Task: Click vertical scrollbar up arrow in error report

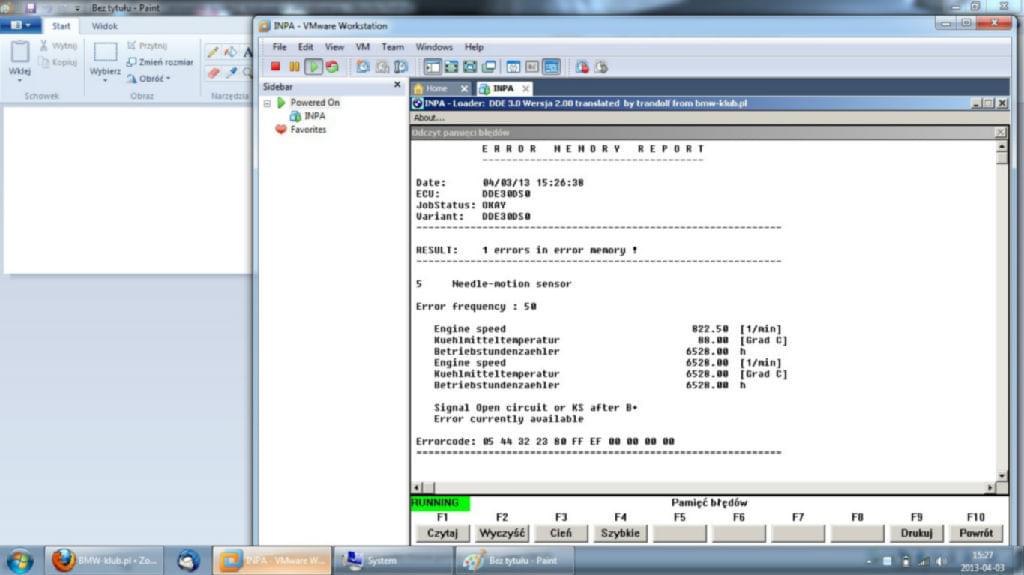Action: pos(1002,148)
